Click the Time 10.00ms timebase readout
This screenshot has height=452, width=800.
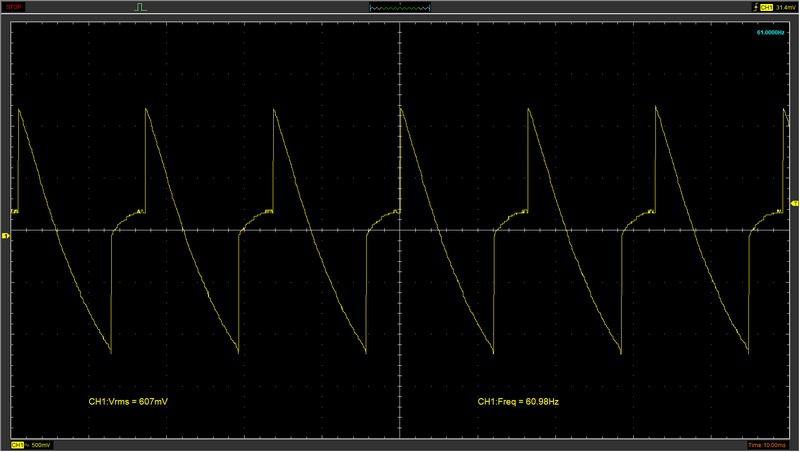tap(767, 445)
